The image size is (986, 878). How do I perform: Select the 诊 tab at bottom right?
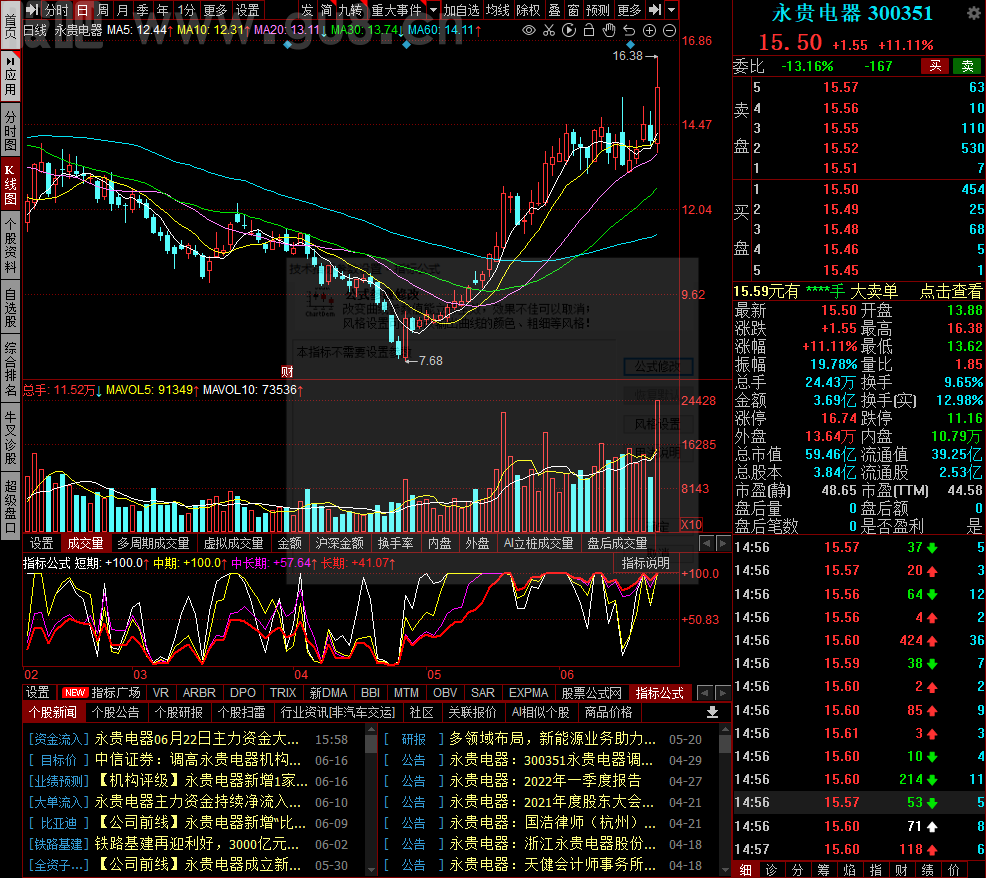(x=771, y=869)
